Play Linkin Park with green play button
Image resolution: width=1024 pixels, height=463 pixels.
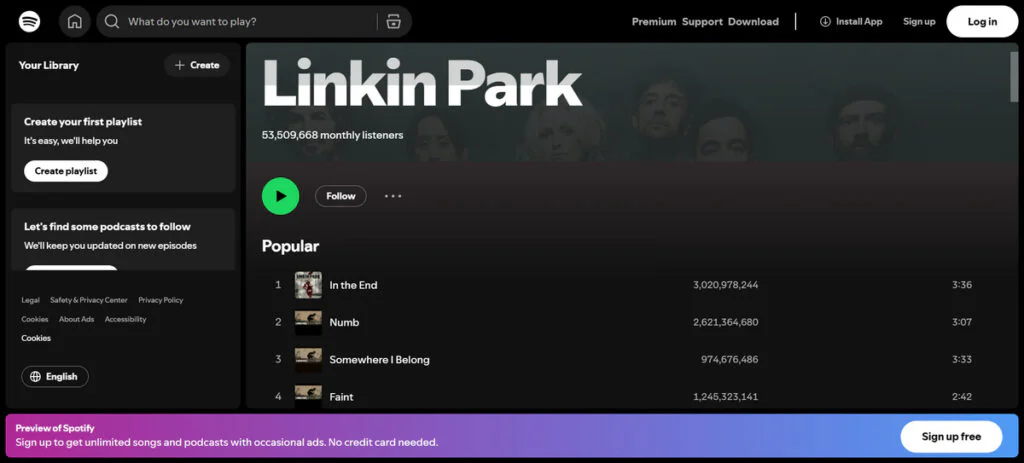(x=280, y=196)
